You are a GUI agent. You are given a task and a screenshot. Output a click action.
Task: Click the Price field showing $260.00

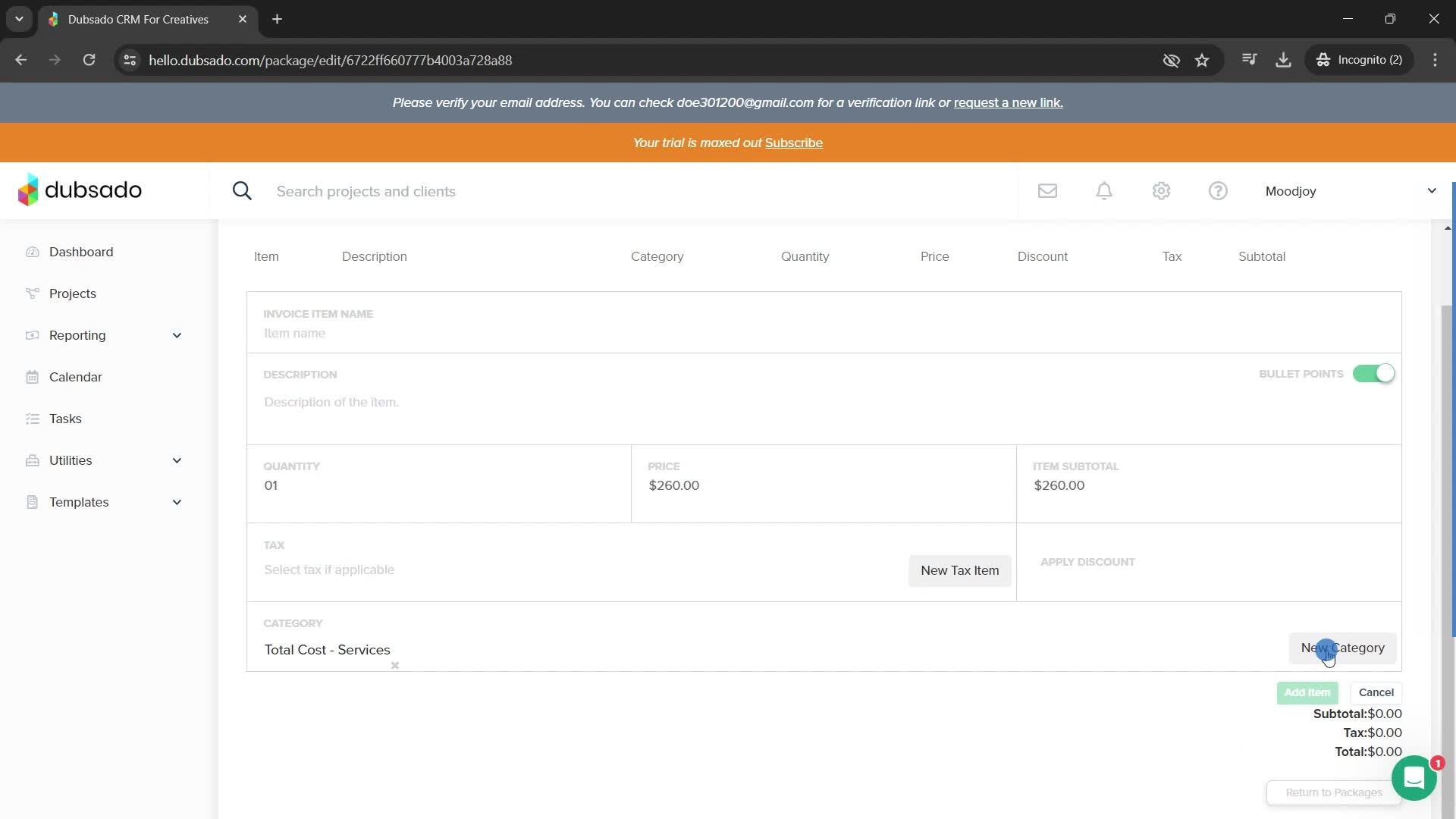824,485
